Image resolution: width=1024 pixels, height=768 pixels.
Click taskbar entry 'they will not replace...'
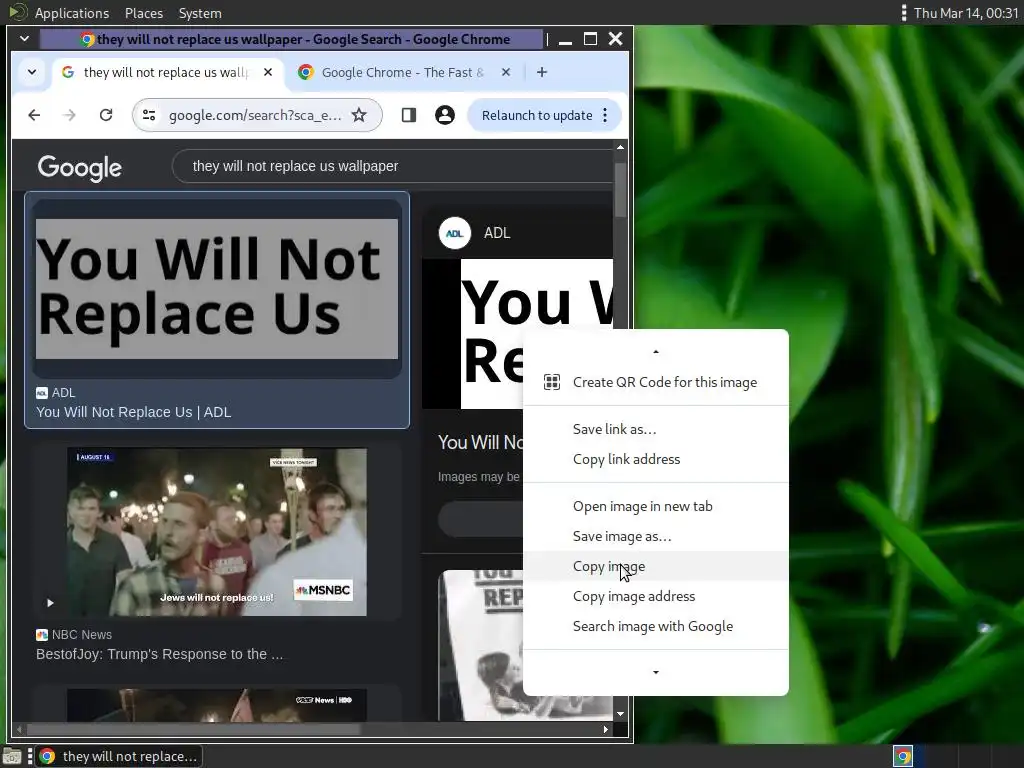(x=119, y=756)
